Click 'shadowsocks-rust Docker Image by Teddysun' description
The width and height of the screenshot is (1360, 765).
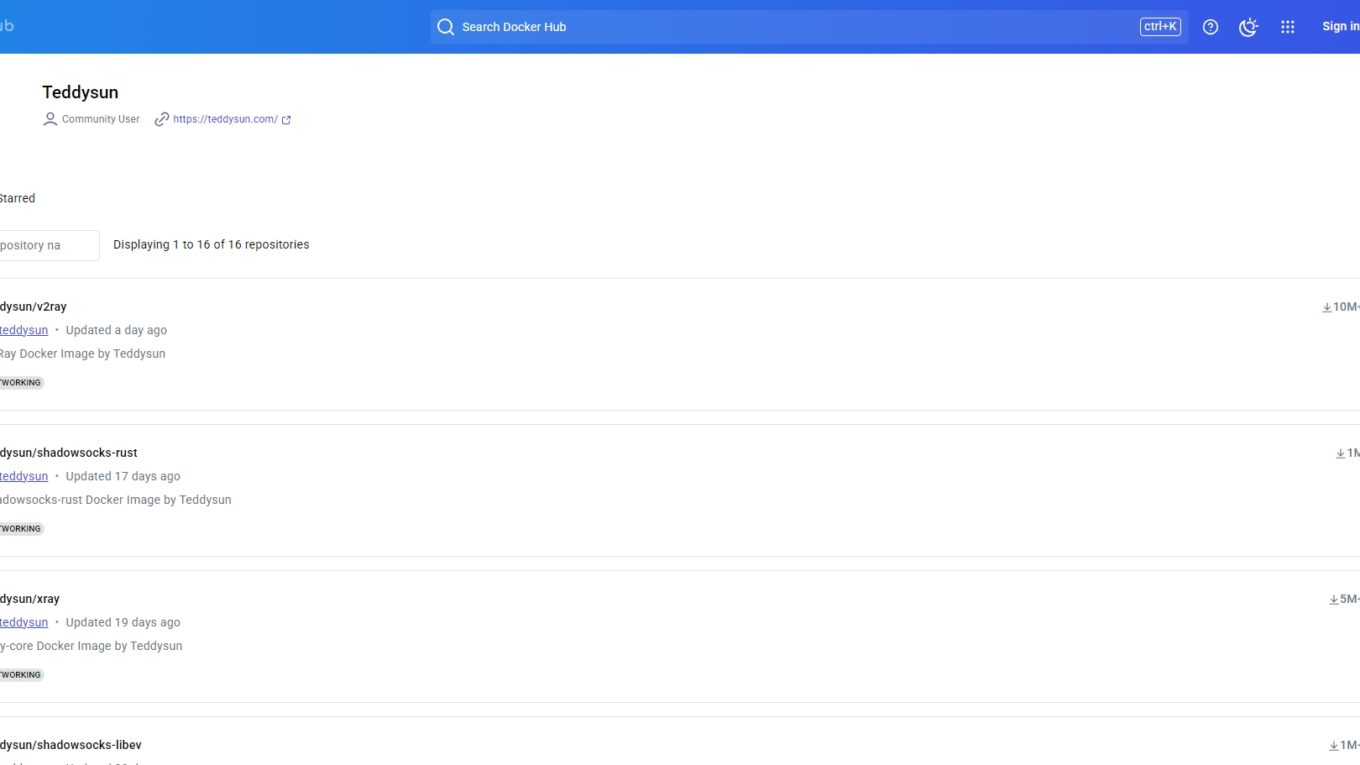pyautogui.click(x=115, y=499)
